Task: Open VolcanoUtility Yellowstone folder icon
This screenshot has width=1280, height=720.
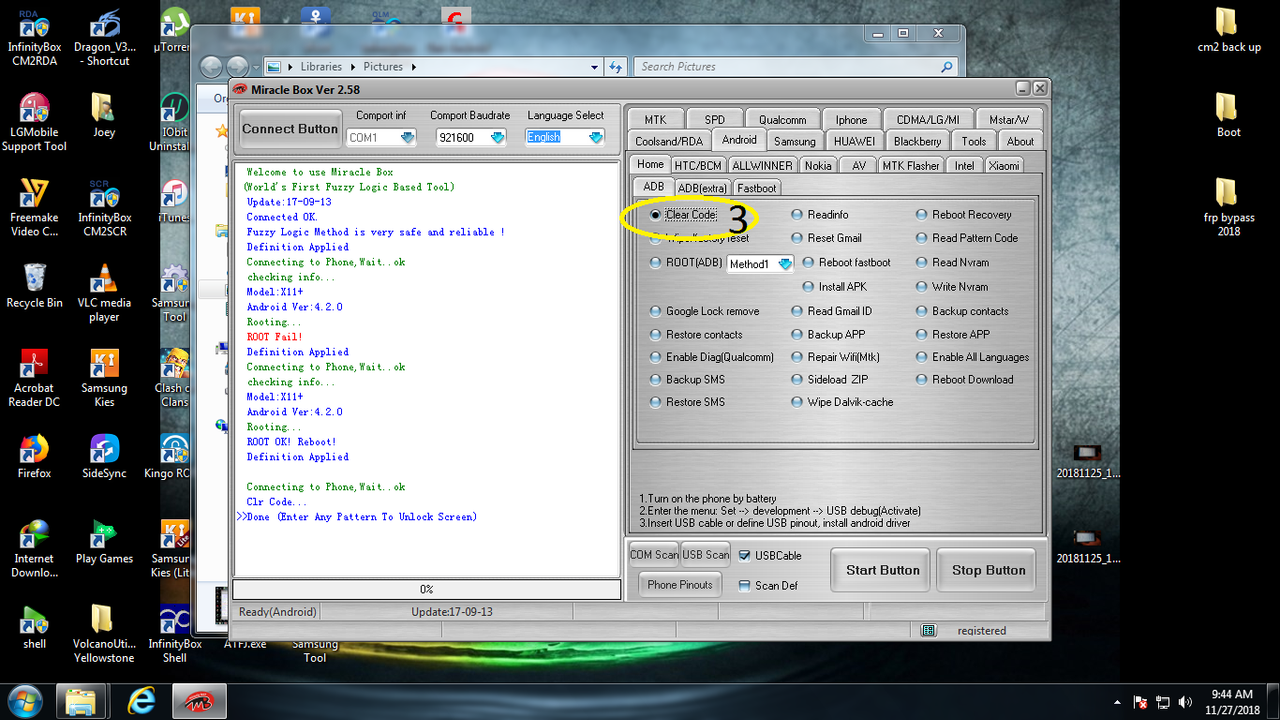Action: [104, 634]
